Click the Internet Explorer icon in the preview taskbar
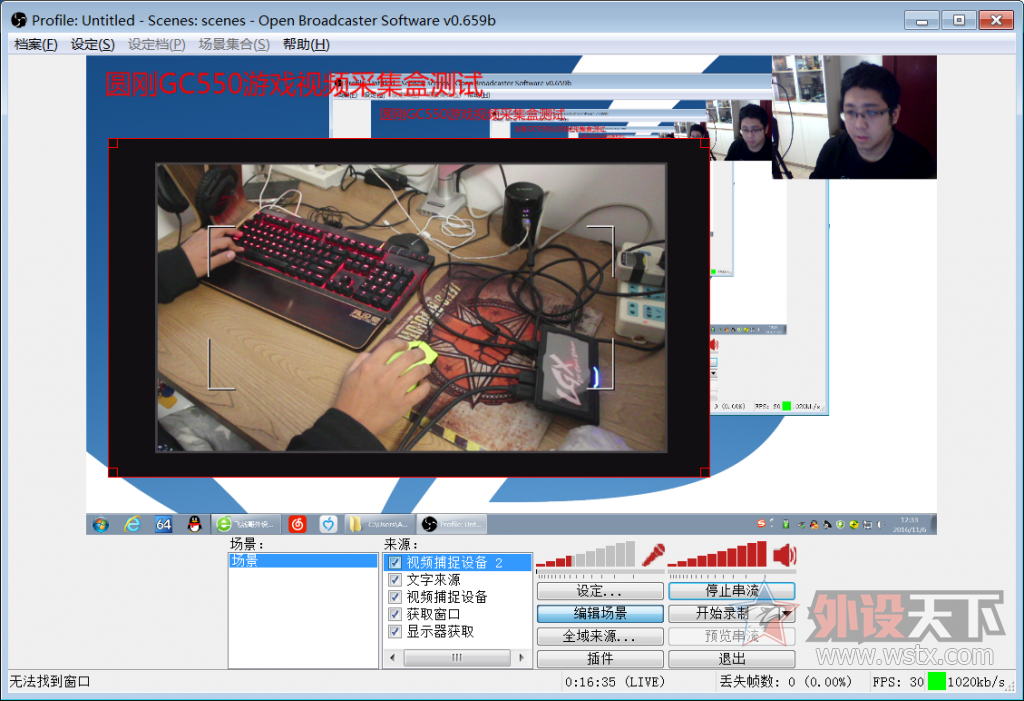1024x701 pixels. pyautogui.click(x=133, y=524)
